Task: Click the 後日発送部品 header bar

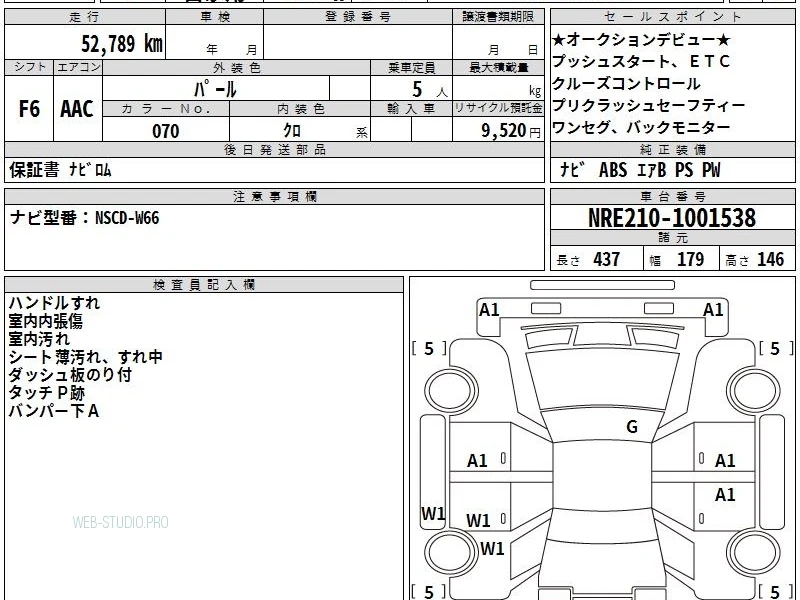Action: (274, 149)
